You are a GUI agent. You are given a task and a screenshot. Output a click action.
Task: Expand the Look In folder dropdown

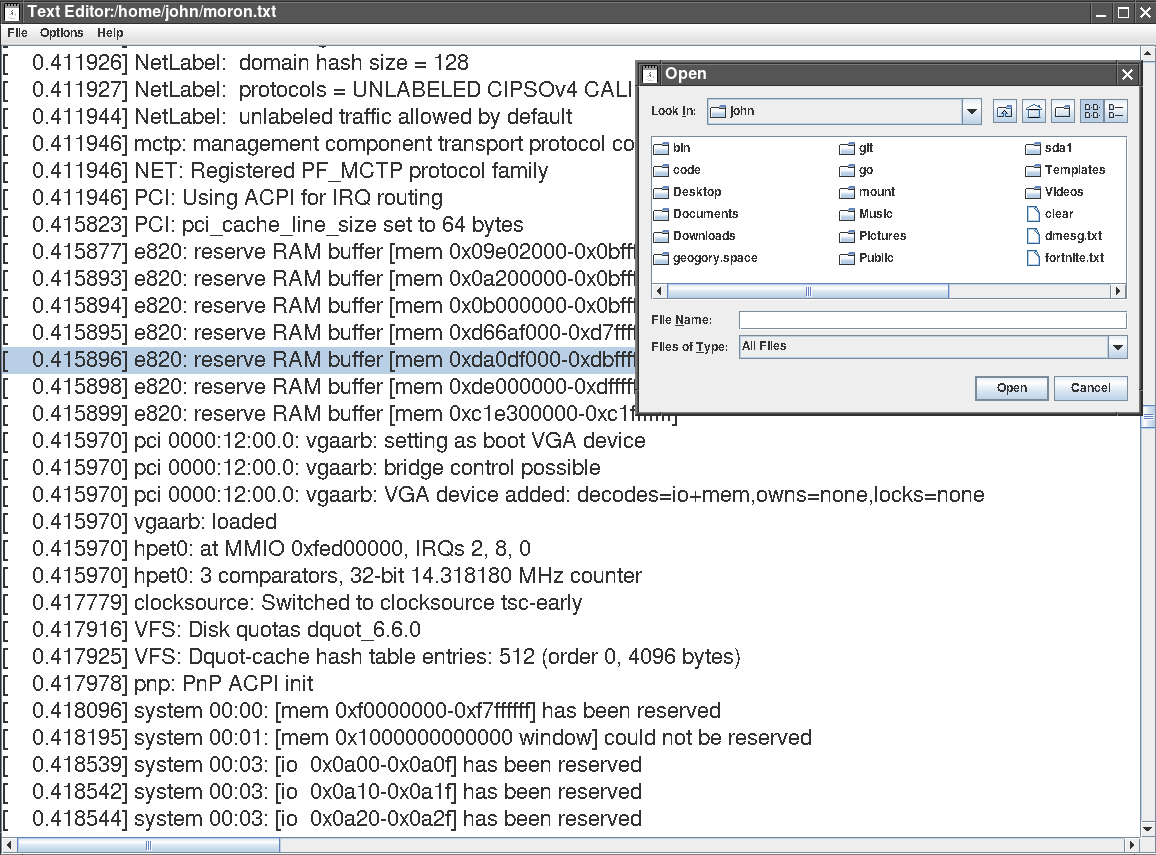click(x=972, y=111)
